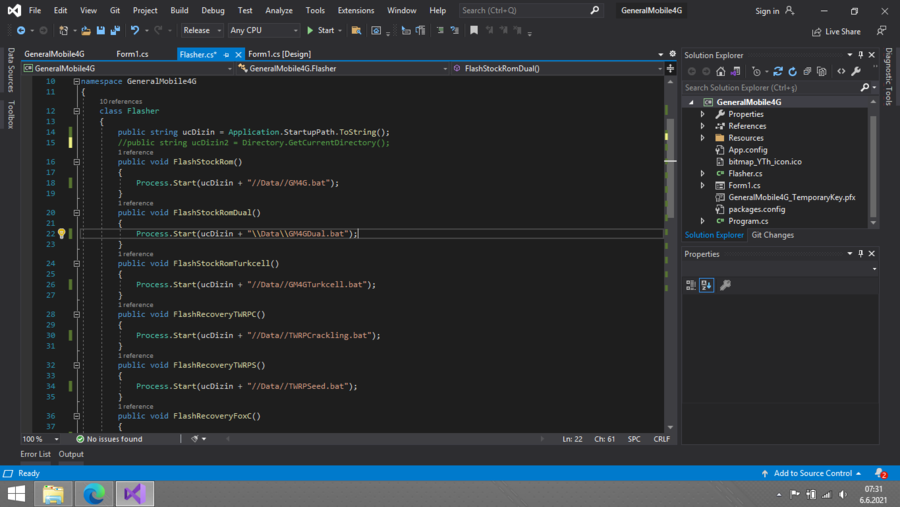Open the Debug menu
900x507 pixels.
(213, 10)
